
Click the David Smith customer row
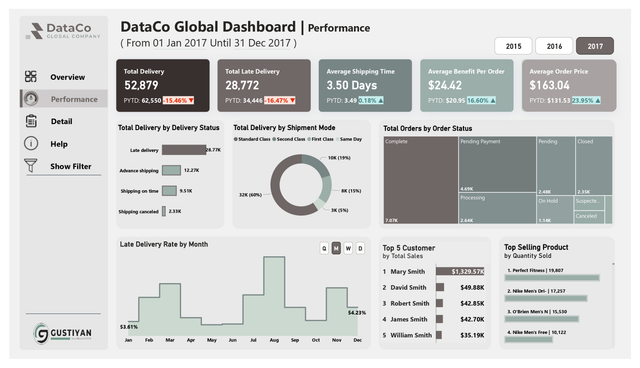click(433, 287)
